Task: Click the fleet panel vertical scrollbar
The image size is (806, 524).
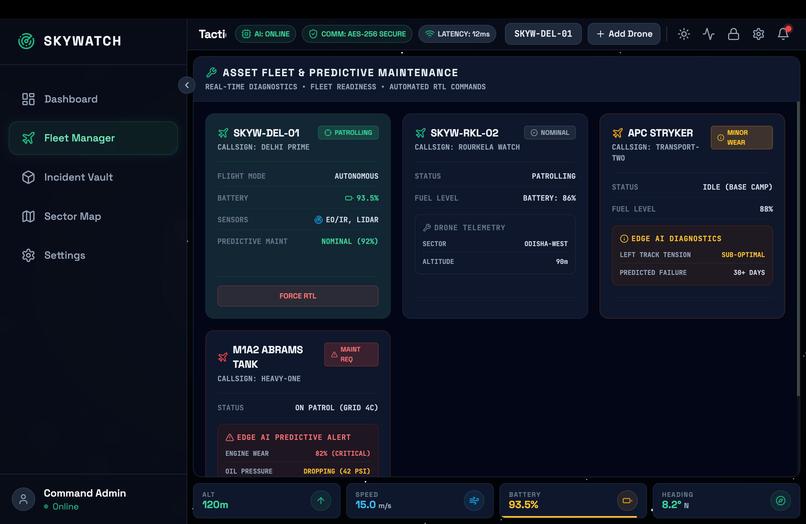Action: click(x=798, y=249)
